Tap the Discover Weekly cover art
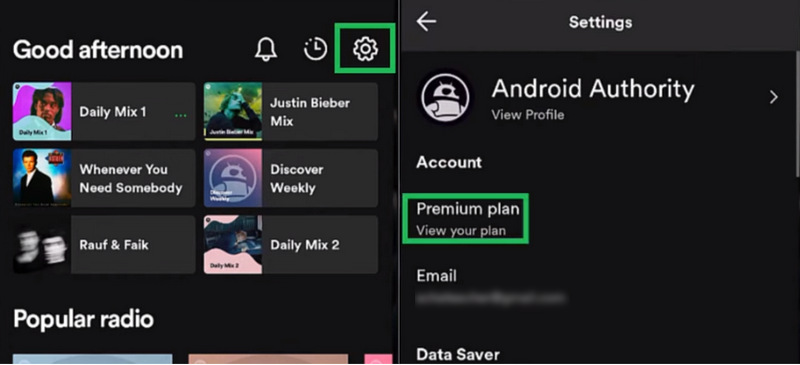800x365 pixels. (x=233, y=178)
